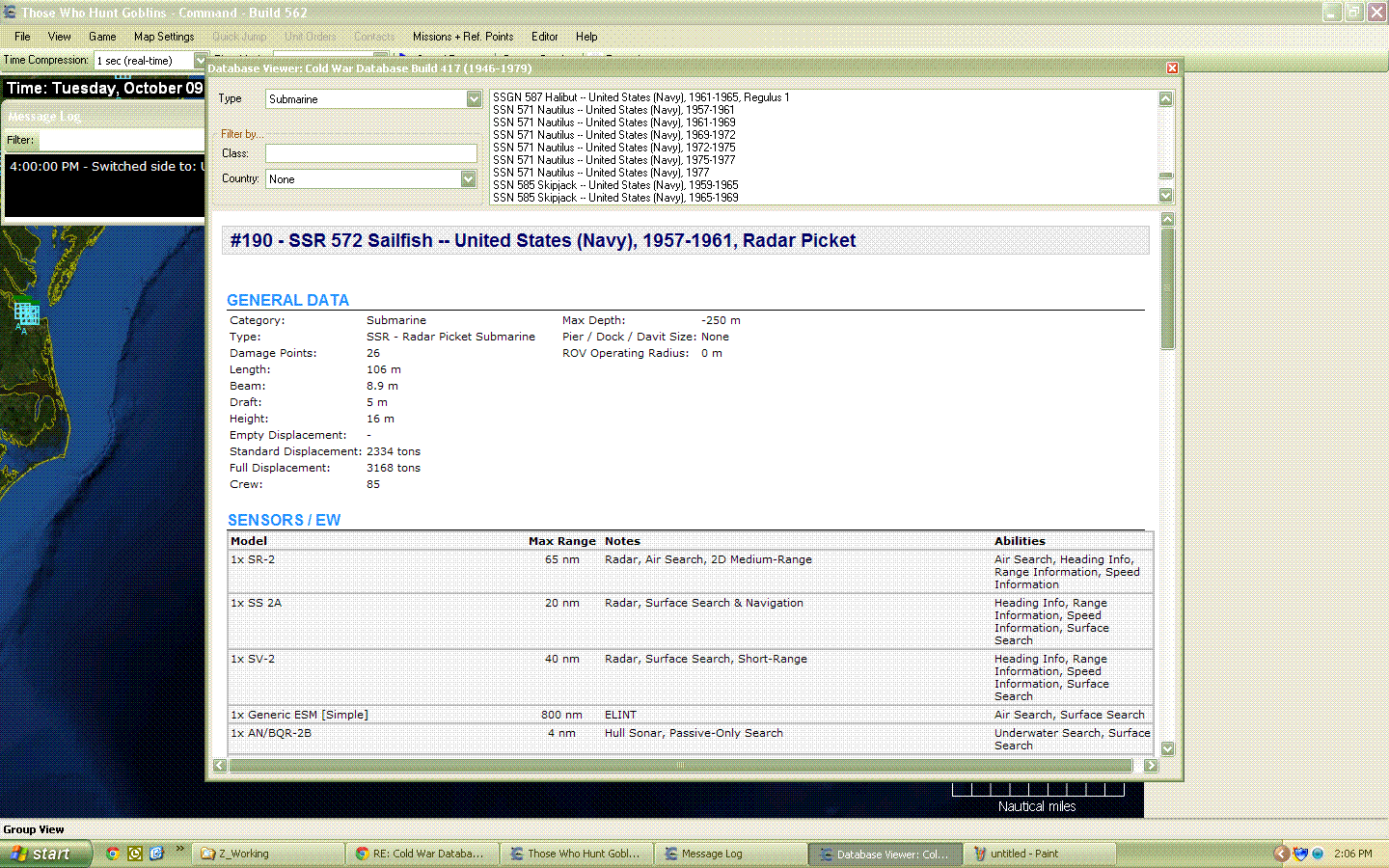Click the security shield tray icon
1389x868 pixels.
click(x=1300, y=854)
